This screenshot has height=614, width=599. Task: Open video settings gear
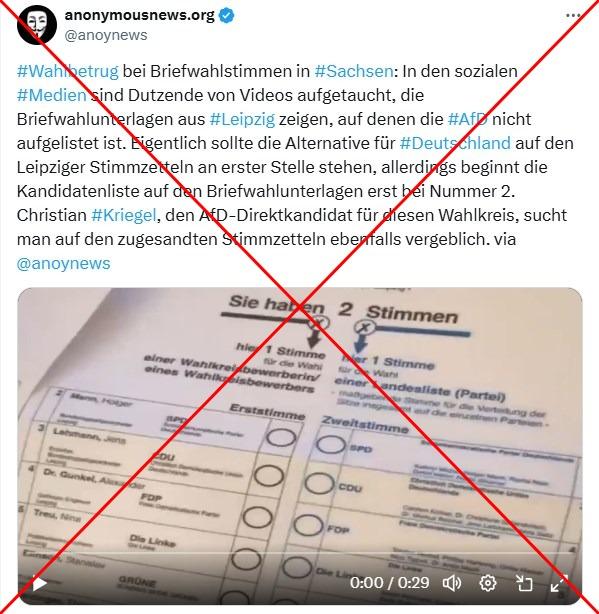[487, 583]
